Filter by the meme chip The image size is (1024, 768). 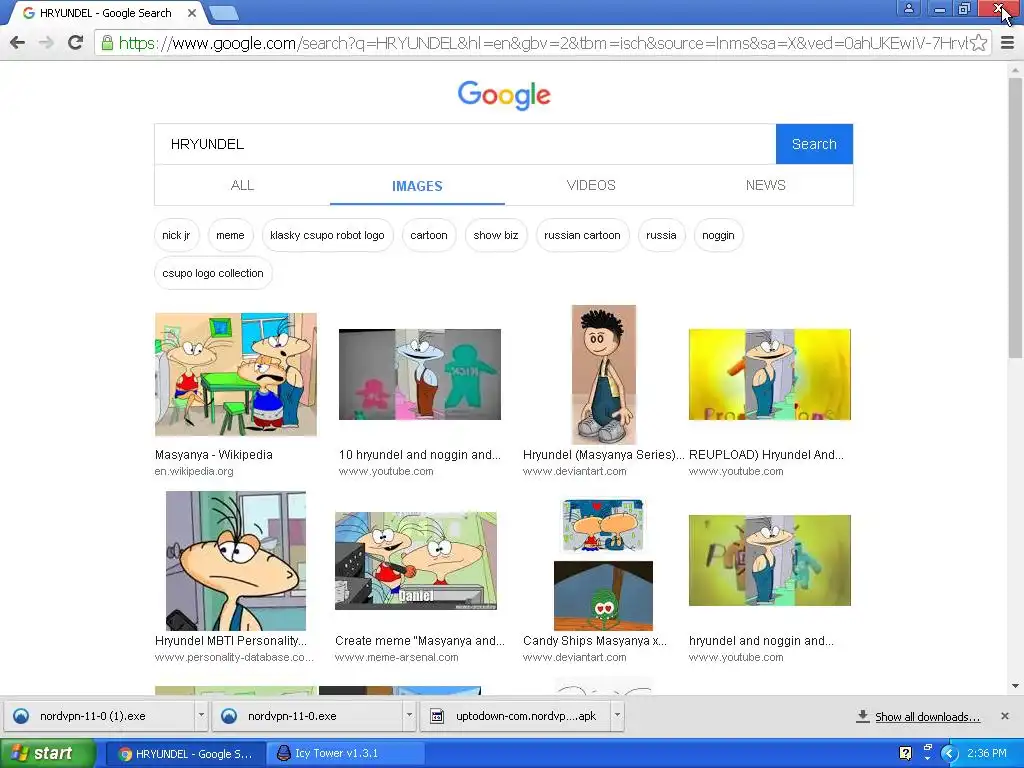(230, 235)
